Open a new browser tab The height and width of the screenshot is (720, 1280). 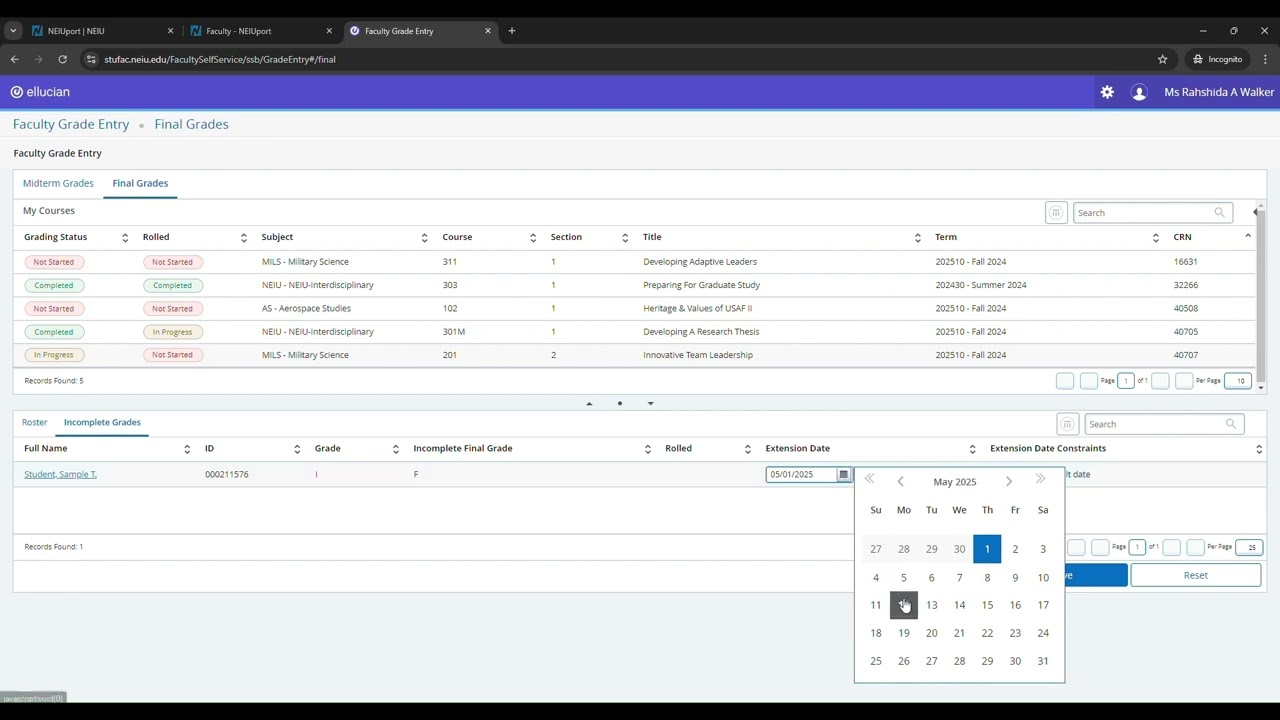point(511,31)
